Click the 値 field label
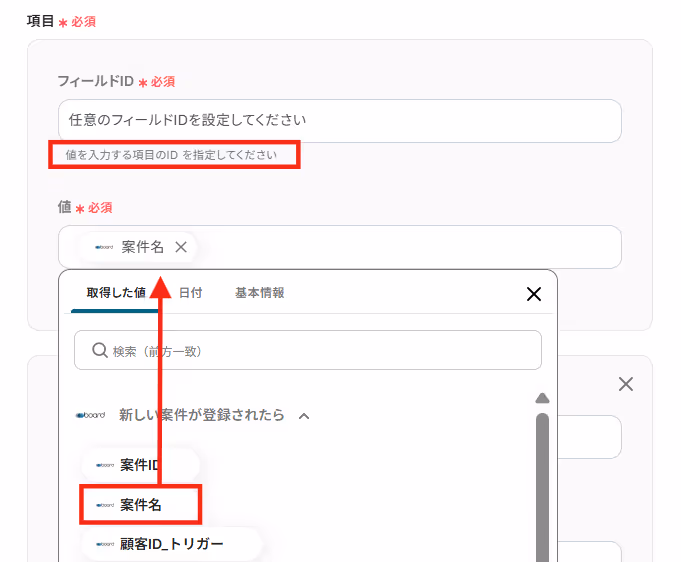Viewport: 681px width, 562px height. (x=65, y=207)
